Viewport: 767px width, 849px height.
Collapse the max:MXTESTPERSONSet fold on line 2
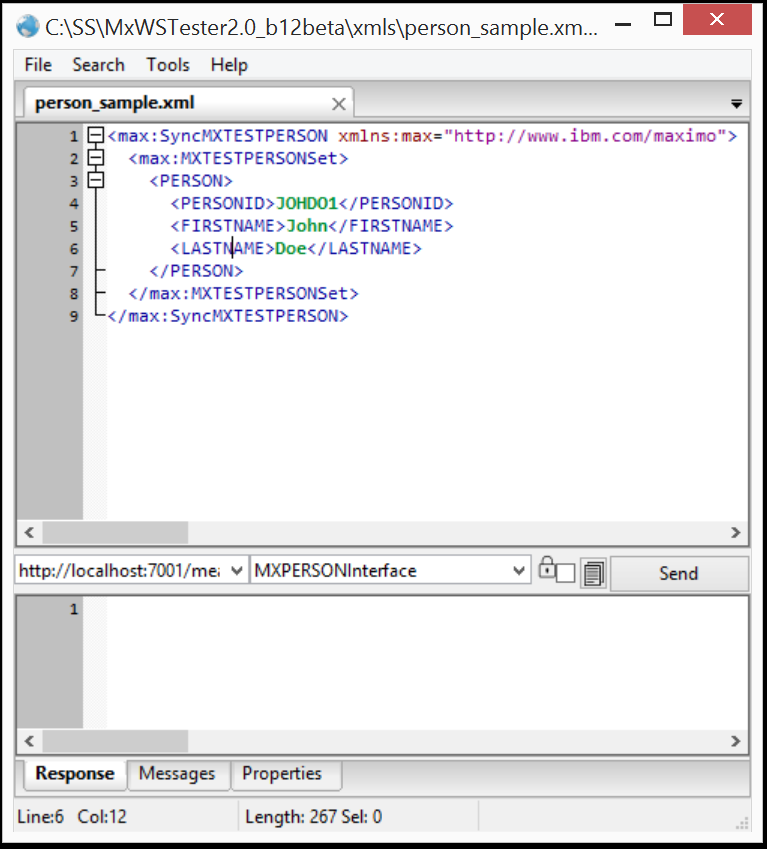click(96, 158)
